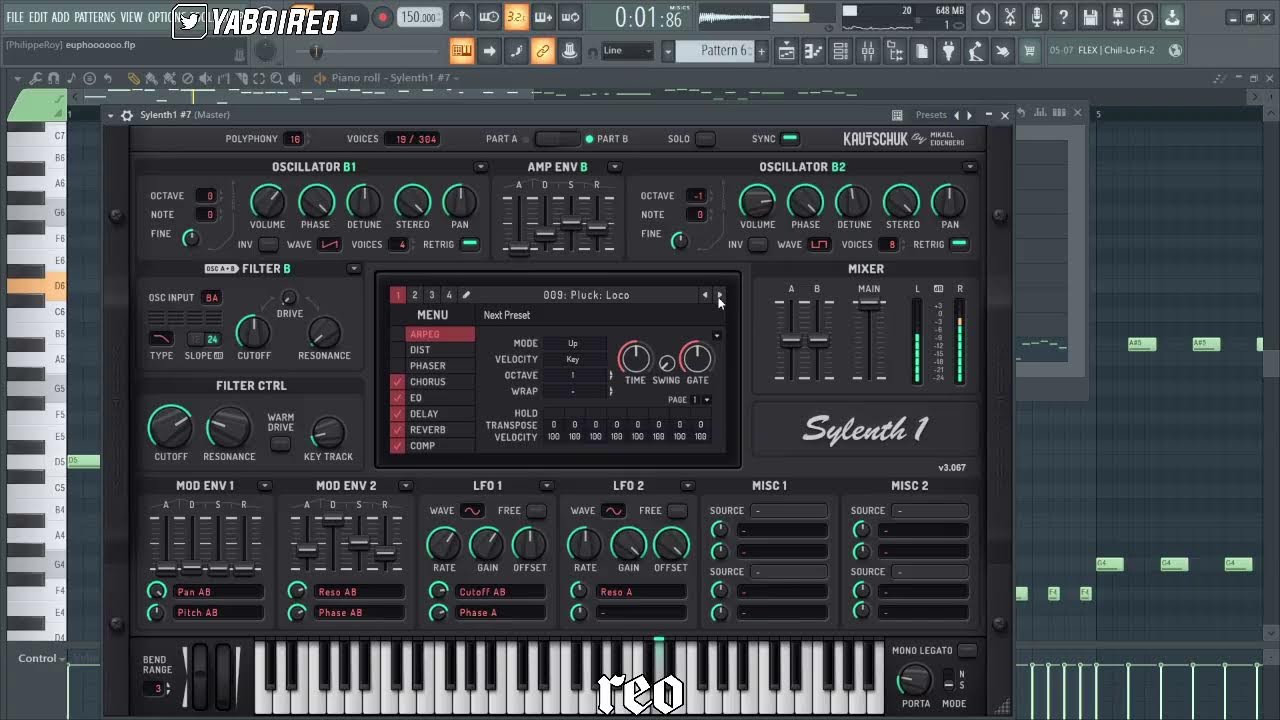
Task: Open LFO 1 dropdown arrow
Action: (547, 486)
